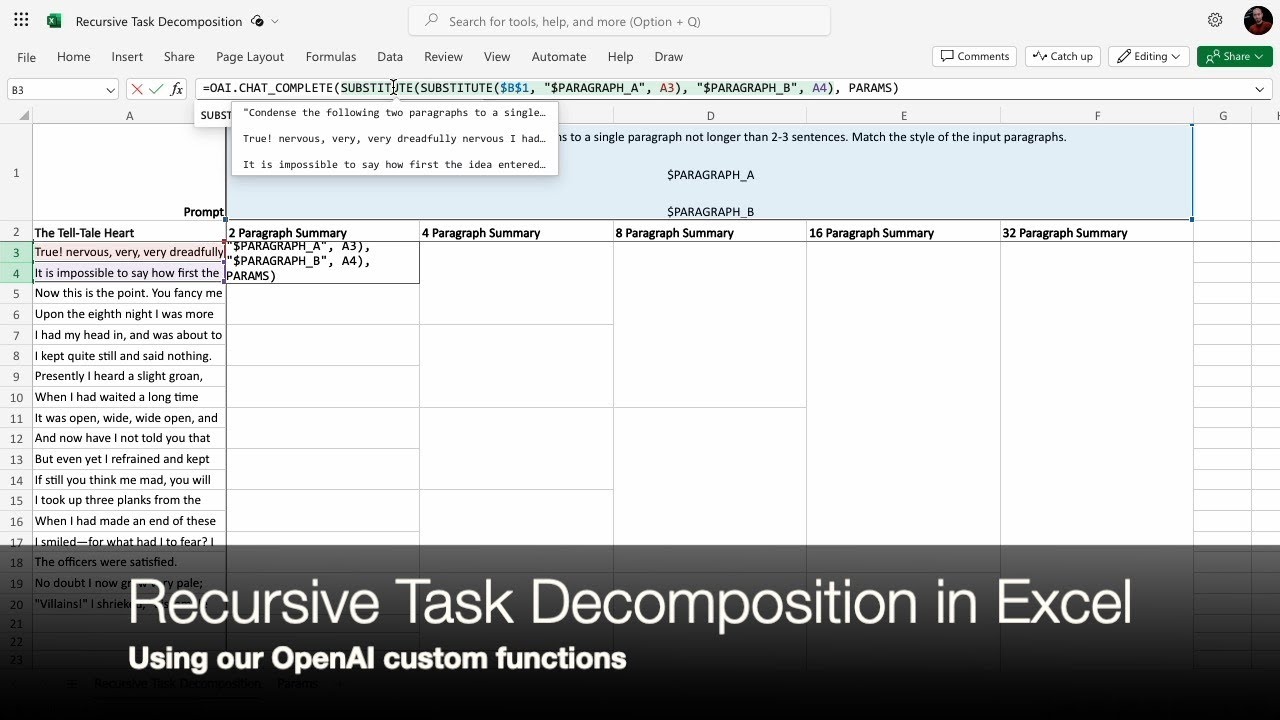This screenshot has width=1280, height=720.
Task: Select cell "When I had made an end of these"
Action: [129, 521]
